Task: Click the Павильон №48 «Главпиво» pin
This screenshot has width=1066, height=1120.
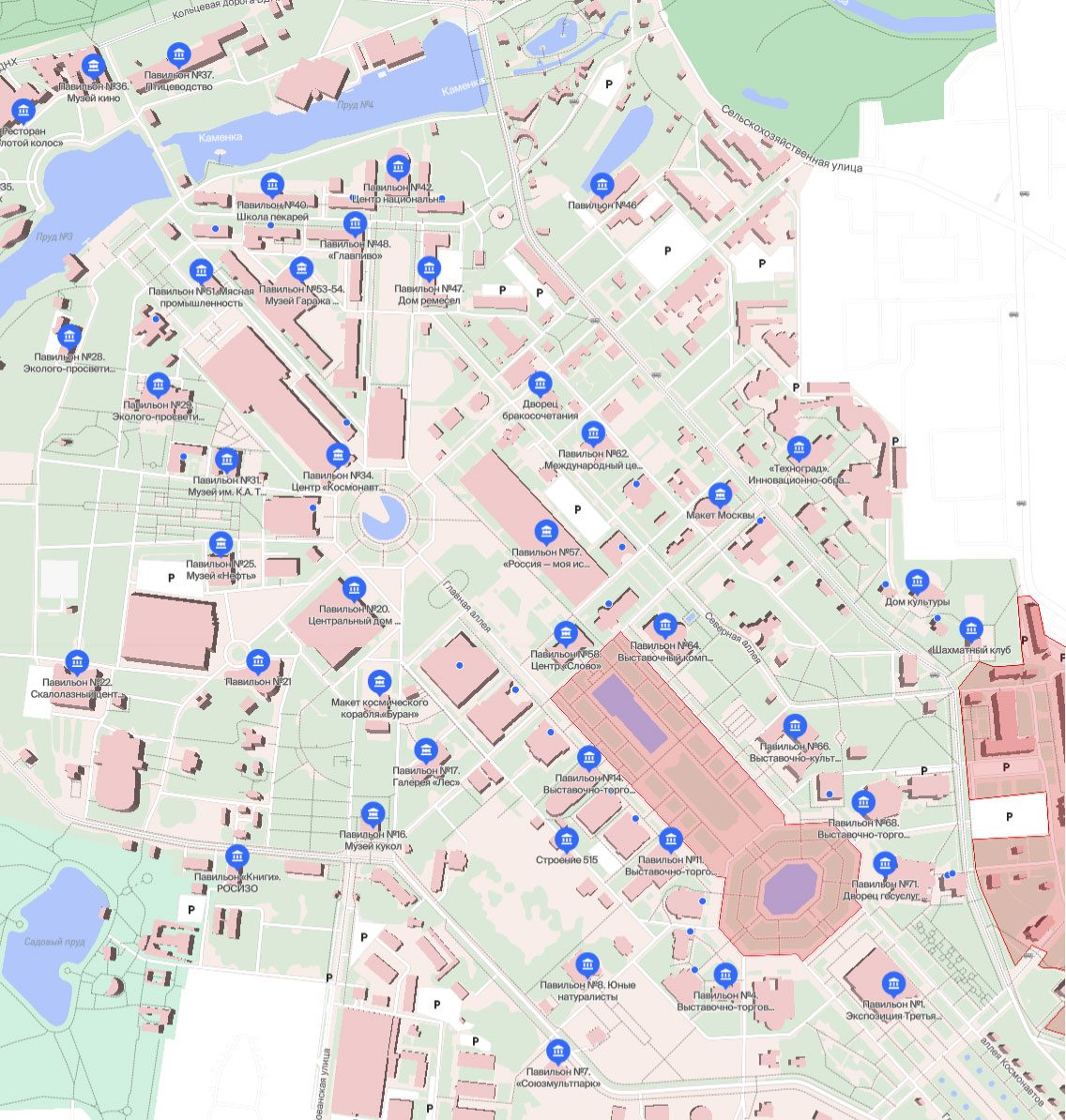Action: [x=354, y=223]
